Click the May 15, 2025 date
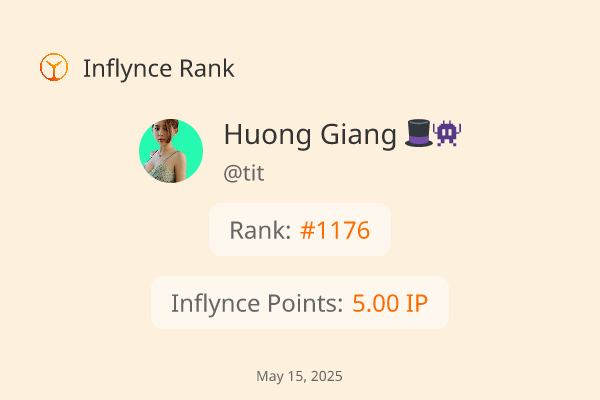 (299, 376)
